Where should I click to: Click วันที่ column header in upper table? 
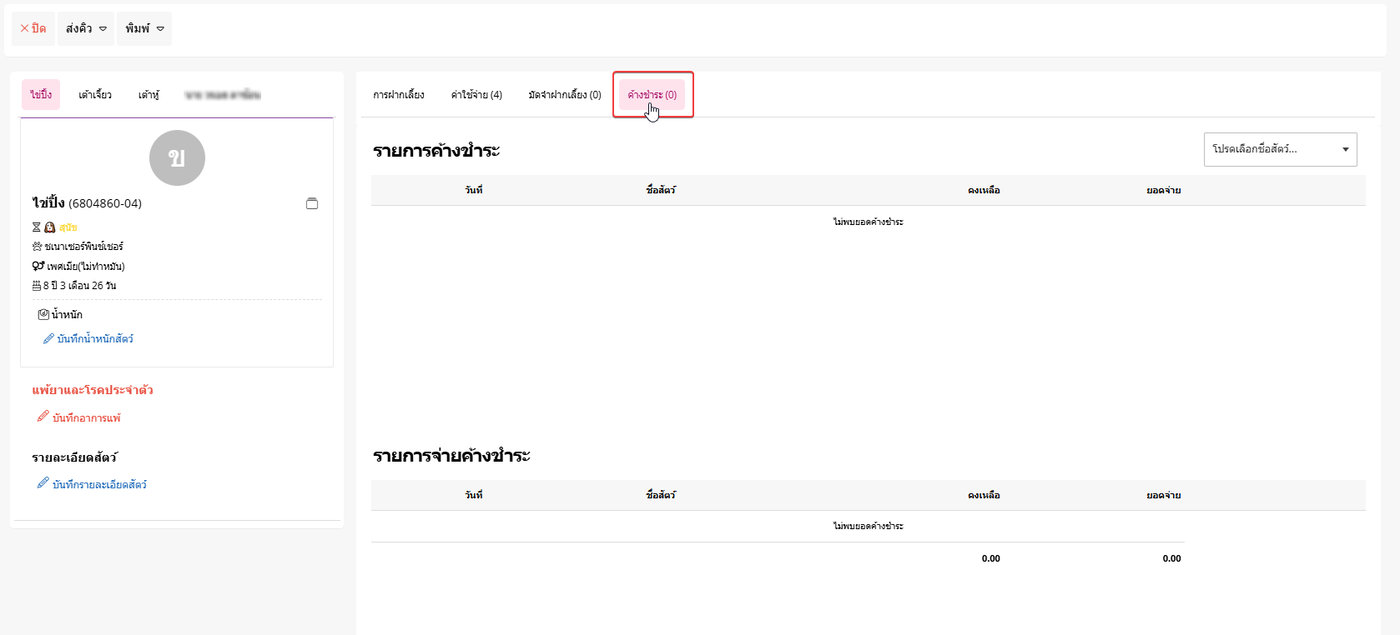[473, 190]
